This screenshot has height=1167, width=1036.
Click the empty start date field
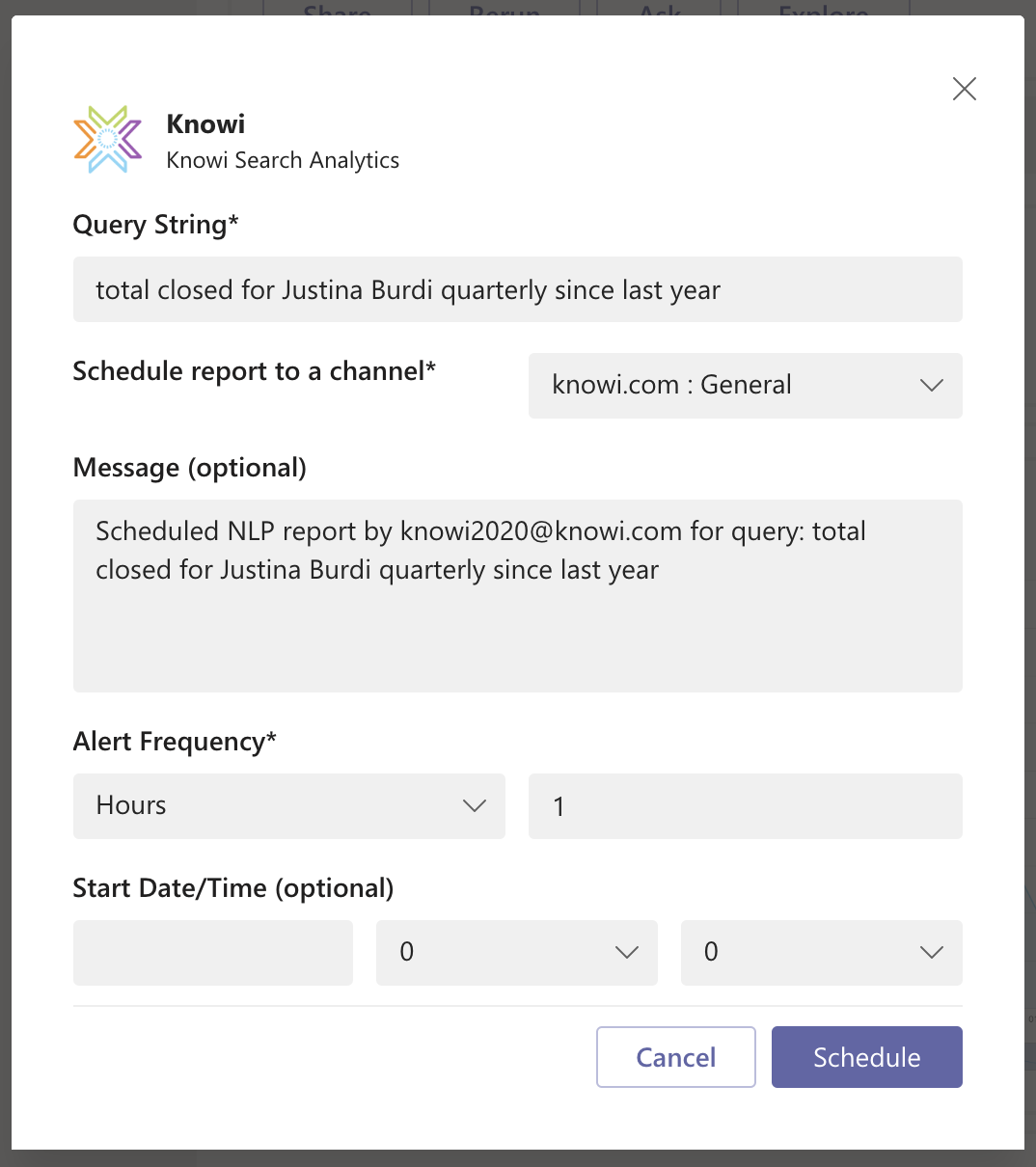212,953
